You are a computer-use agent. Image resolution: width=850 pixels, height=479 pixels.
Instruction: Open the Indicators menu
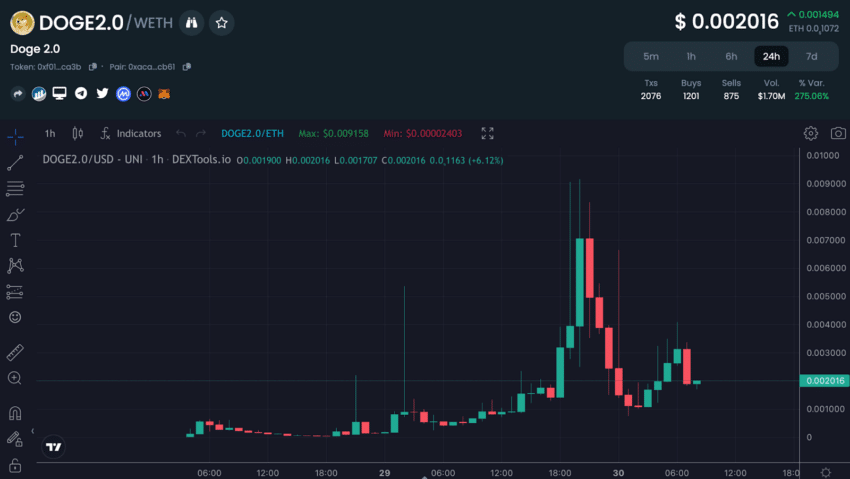(x=131, y=133)
